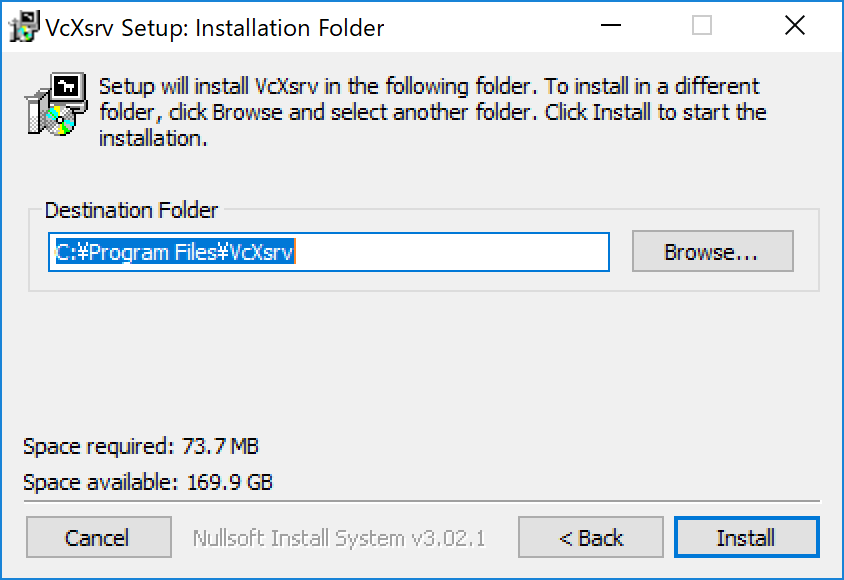Click the disabled maximize button
The image size is (844, 580).
coord(703,27)
